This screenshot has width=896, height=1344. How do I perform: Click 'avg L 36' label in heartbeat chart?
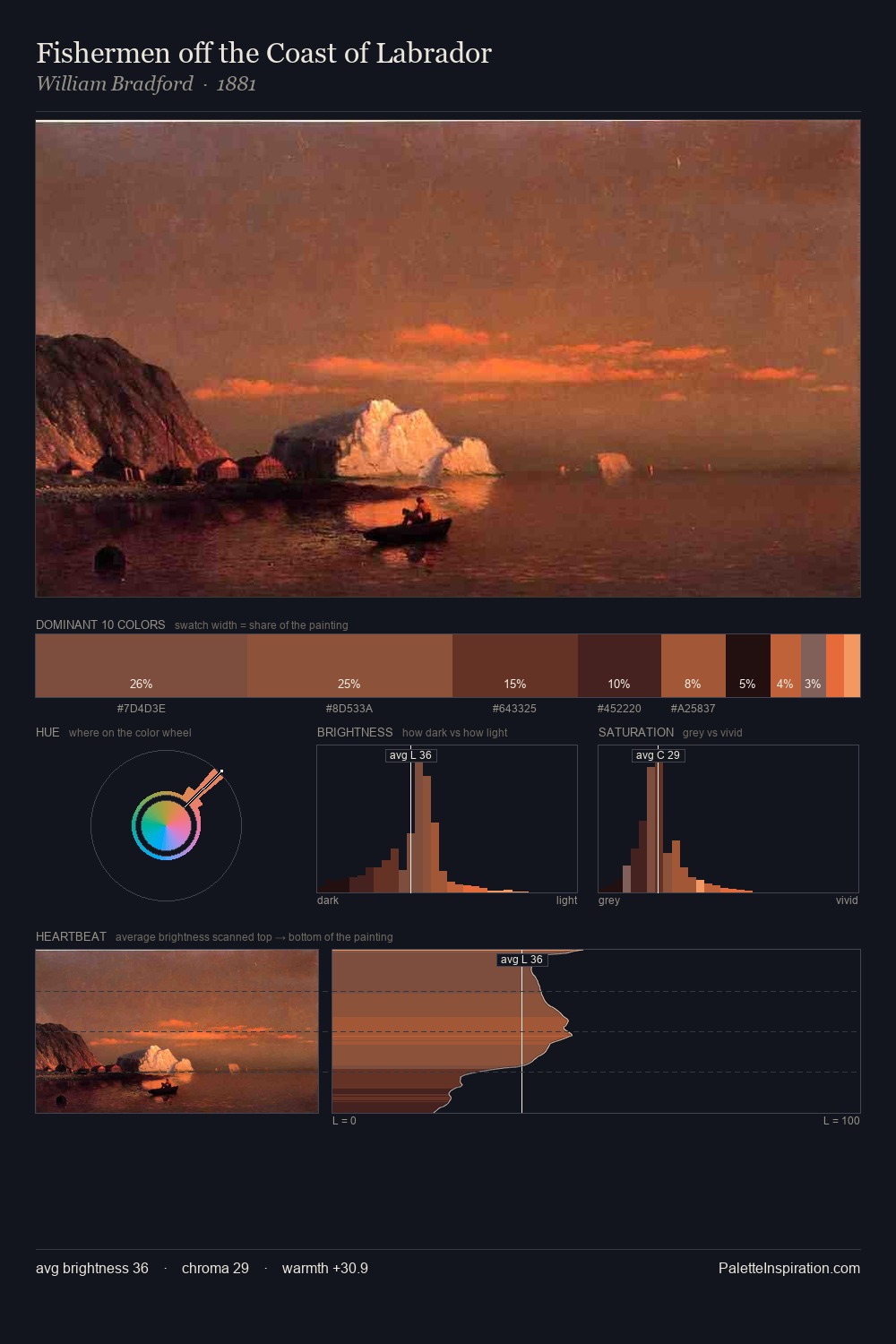(x=522, y=960)
